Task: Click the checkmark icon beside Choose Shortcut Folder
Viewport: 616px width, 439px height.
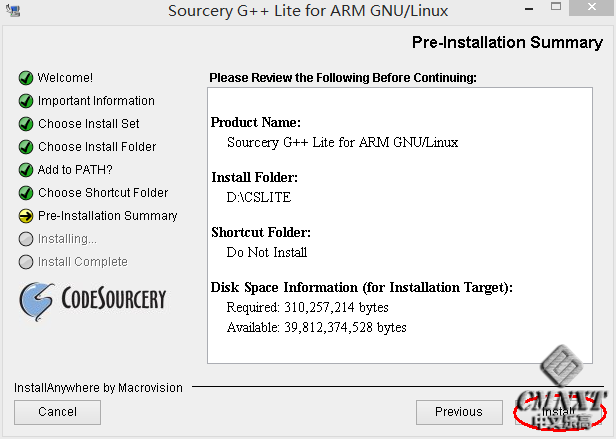Action: tap(26, 193)
